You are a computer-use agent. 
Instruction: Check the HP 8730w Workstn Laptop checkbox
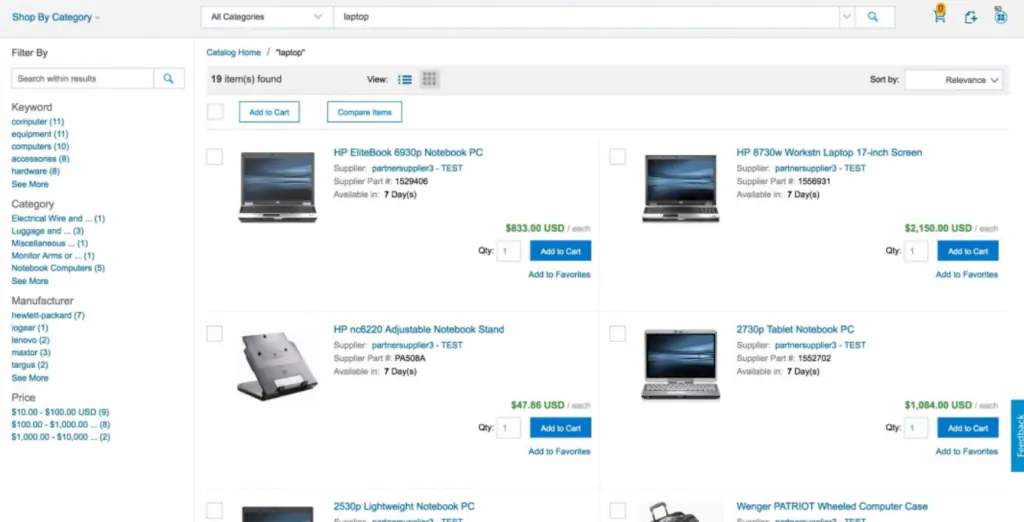(617, 157)
